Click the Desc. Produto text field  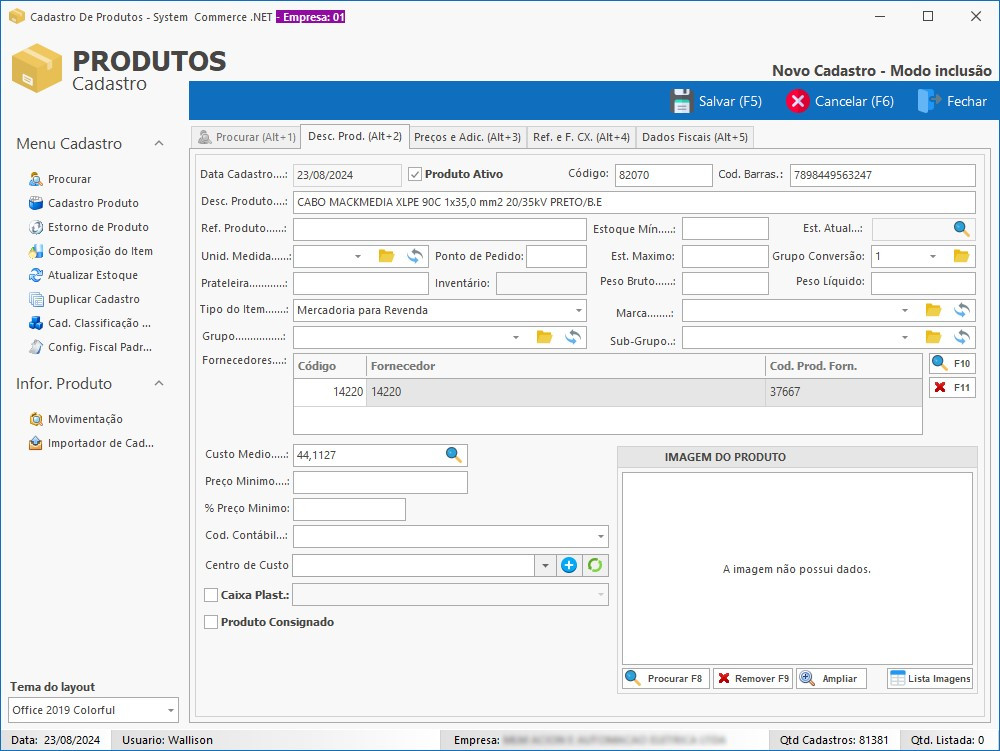tap(633, 203)
